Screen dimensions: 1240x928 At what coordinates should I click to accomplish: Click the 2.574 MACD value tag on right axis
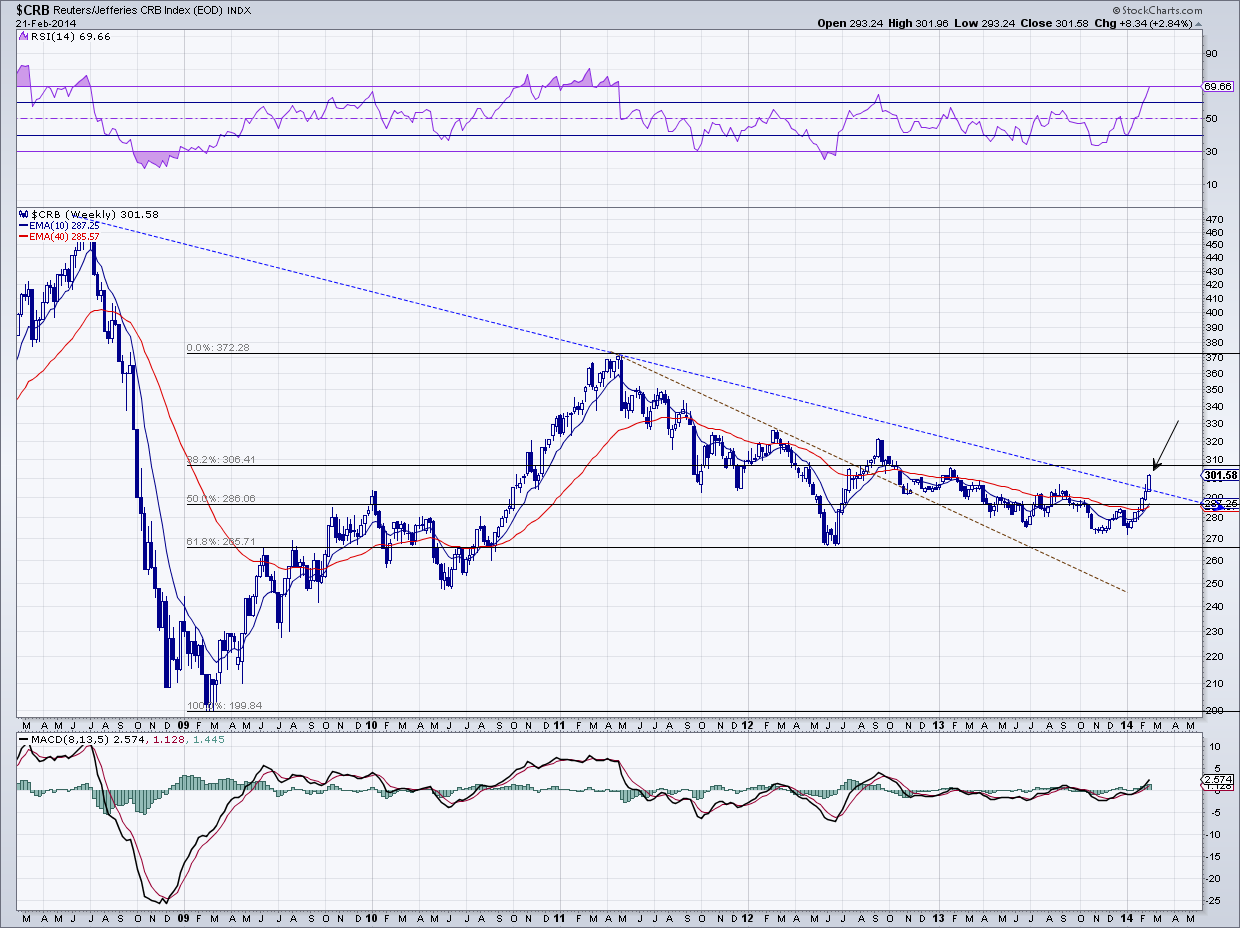click(1217, 778)
